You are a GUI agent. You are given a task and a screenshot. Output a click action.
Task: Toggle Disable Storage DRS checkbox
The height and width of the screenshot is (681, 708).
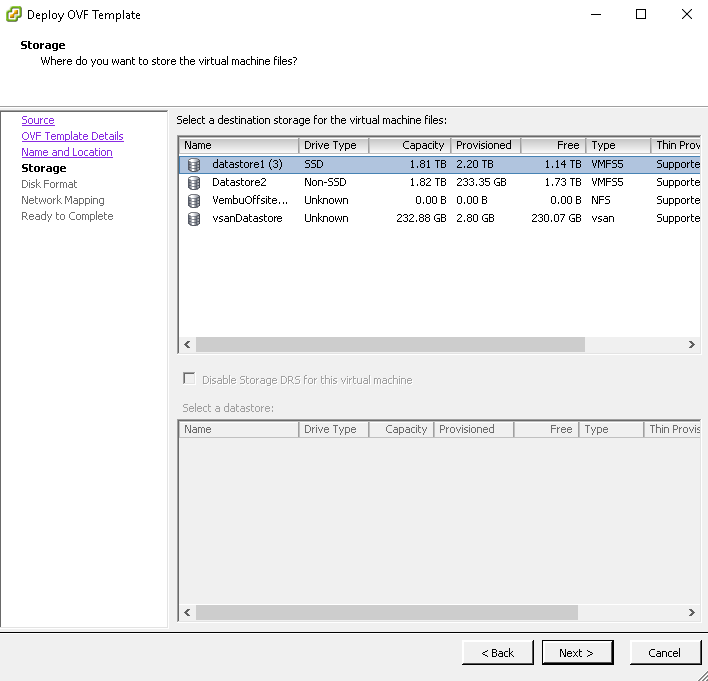point(189,378)
